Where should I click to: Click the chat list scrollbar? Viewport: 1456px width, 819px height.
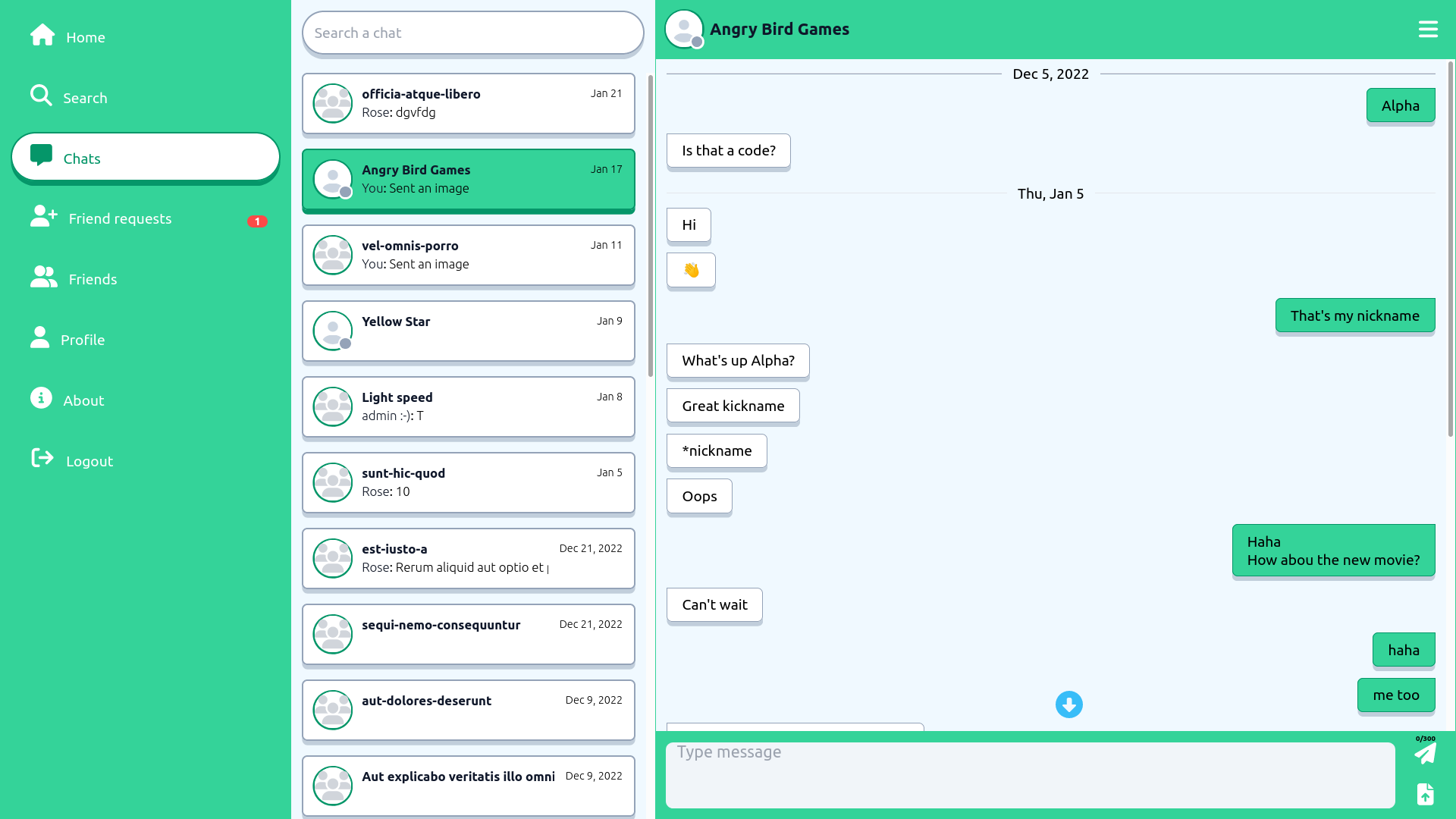click(x=650, y=226)
